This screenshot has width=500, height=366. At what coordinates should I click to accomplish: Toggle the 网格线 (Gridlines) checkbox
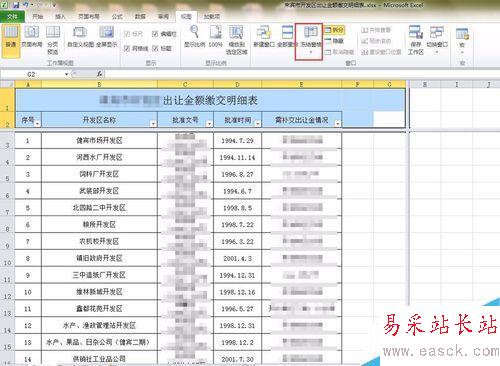click(127, 48)
